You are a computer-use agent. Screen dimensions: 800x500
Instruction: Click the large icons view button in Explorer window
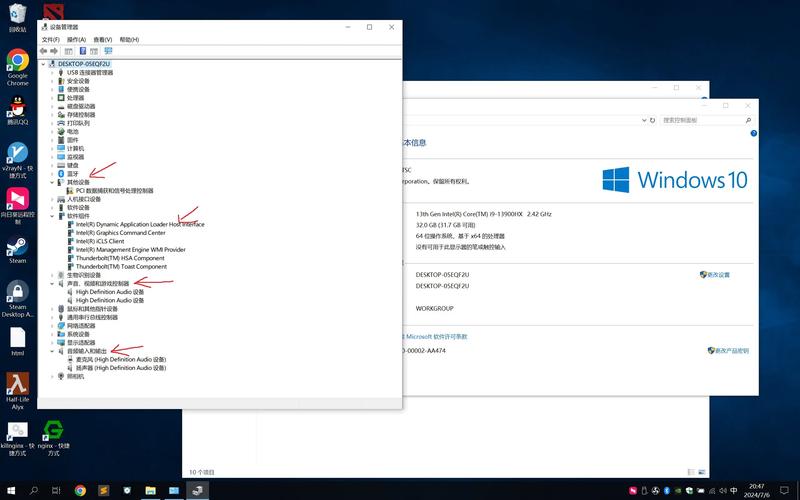(702, 472)
